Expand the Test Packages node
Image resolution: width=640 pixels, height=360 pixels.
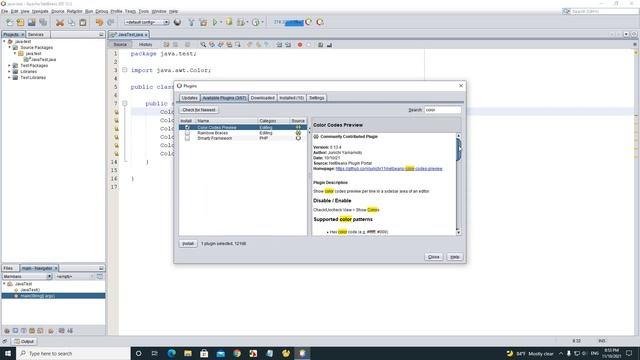pos(9,65)
